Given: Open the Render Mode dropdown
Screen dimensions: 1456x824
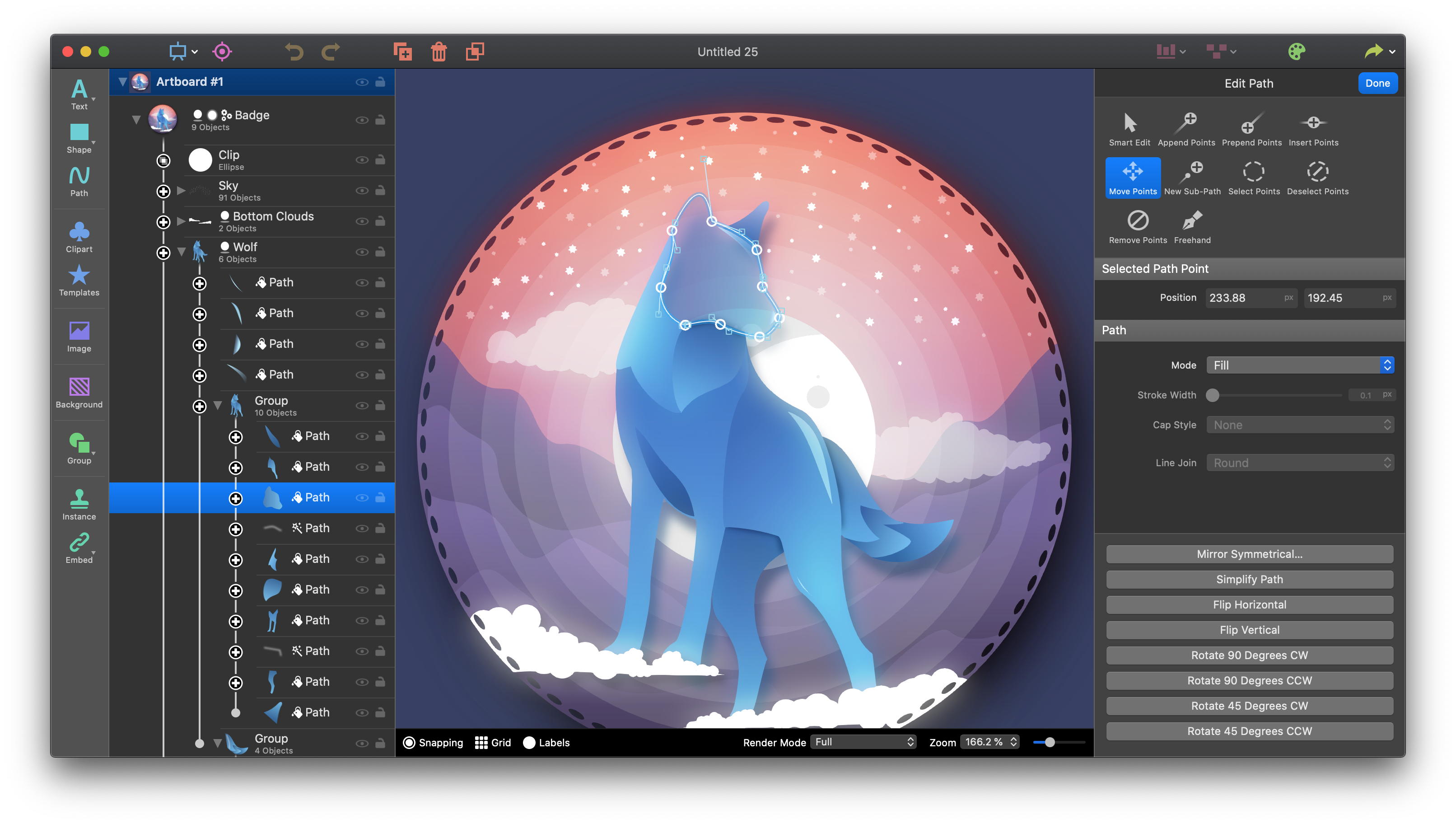Looking at the screenshot, I should pyautogui.click(x=863, y=742).
